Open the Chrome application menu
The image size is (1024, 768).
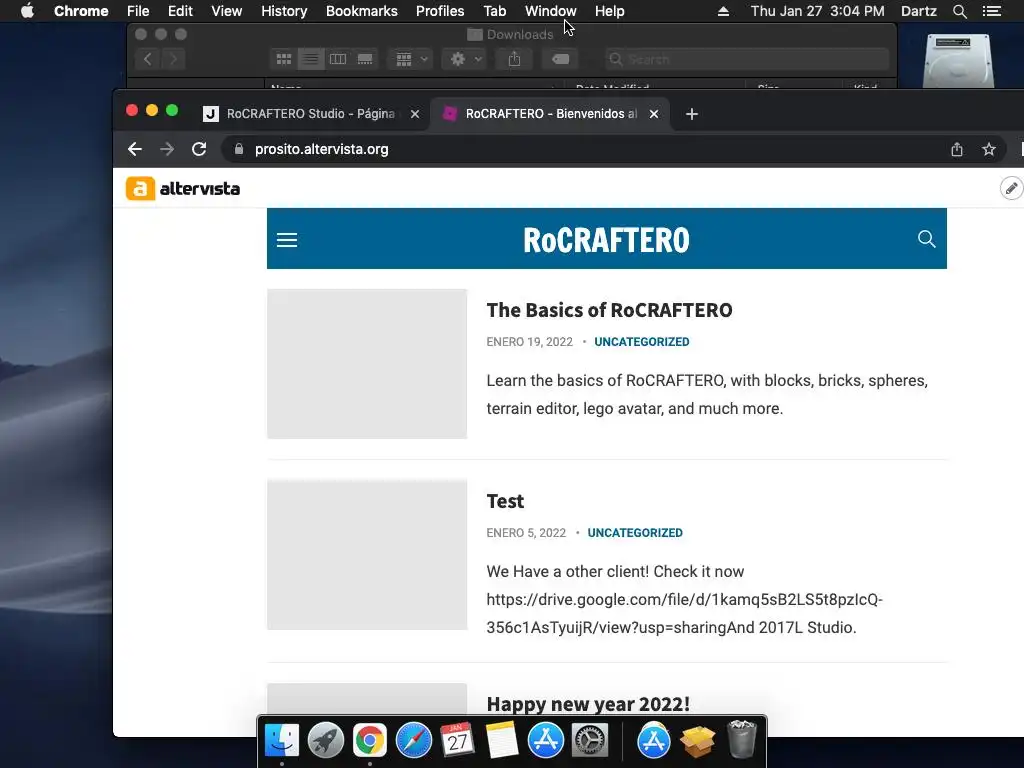81,11
